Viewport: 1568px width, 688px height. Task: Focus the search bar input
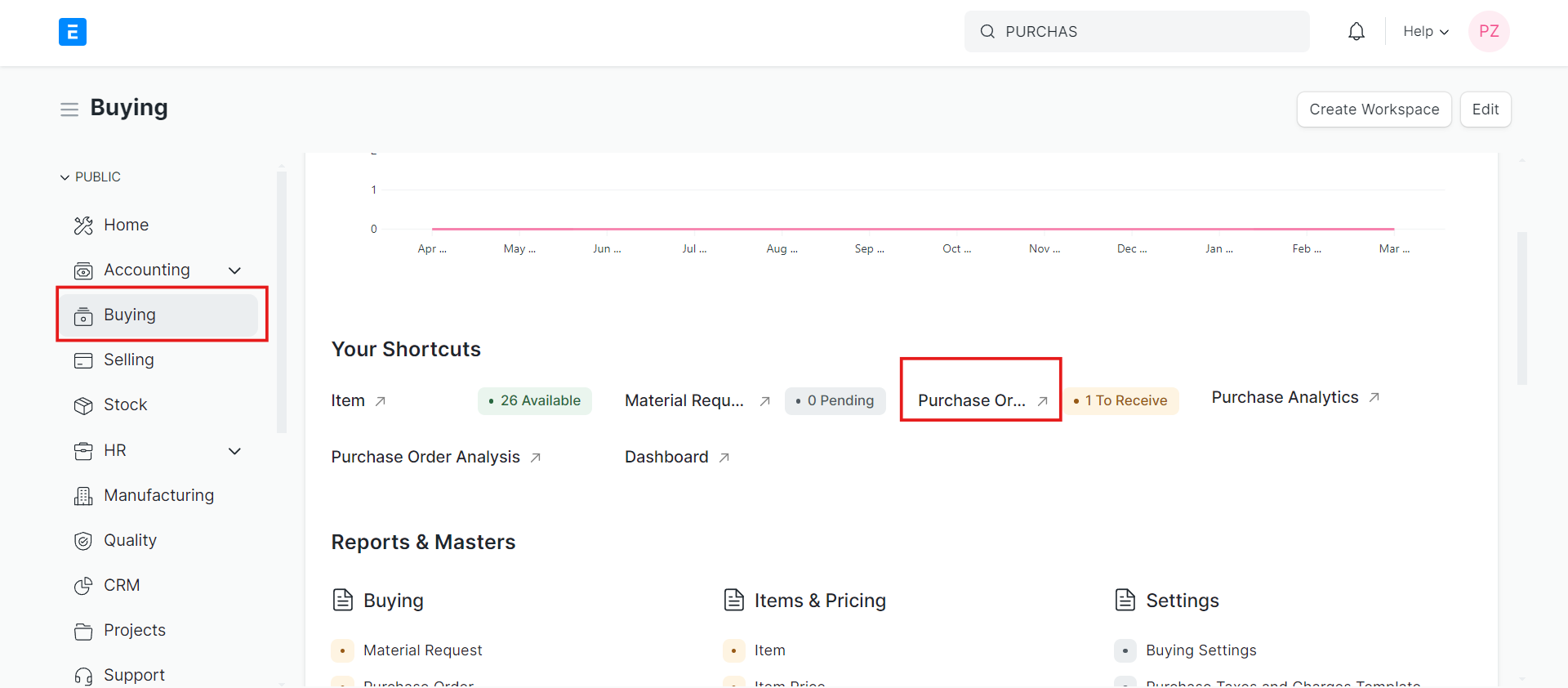1137,32
